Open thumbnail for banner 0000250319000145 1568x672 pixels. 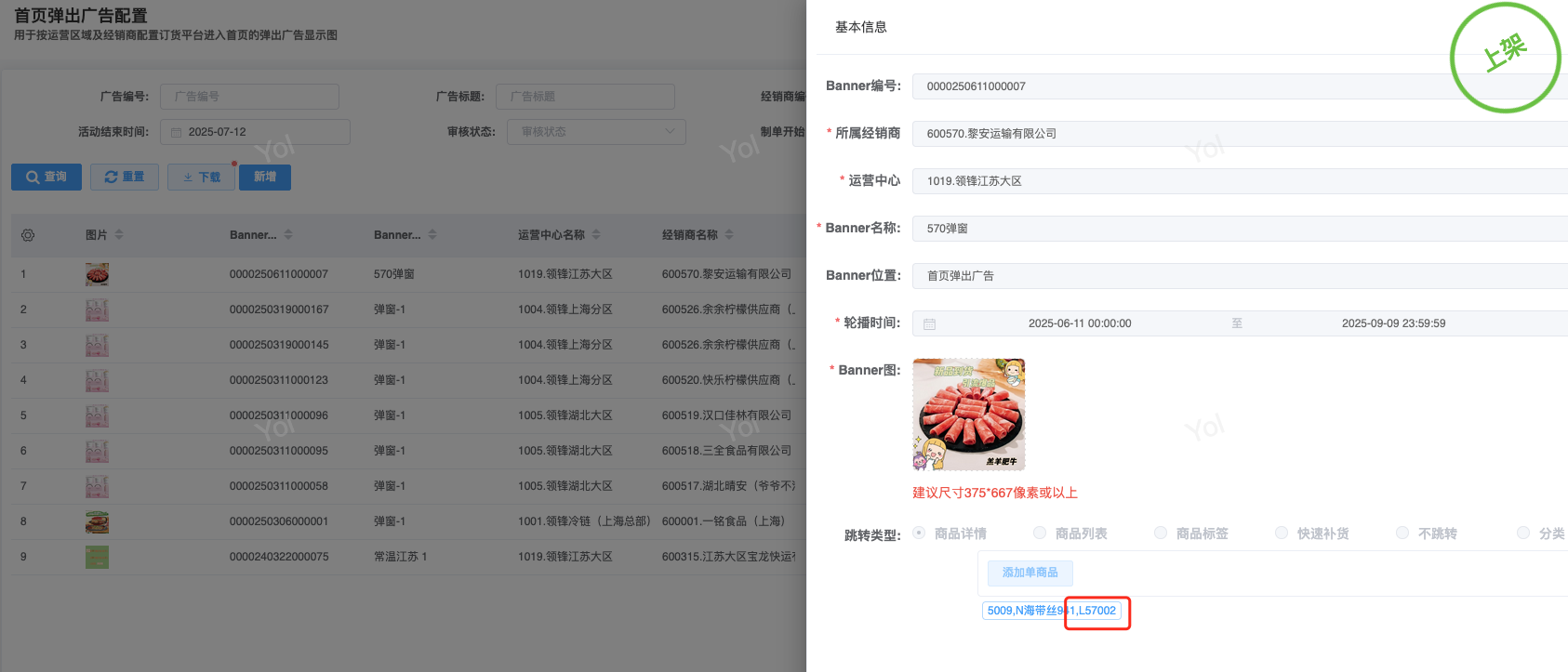[97, 345]
